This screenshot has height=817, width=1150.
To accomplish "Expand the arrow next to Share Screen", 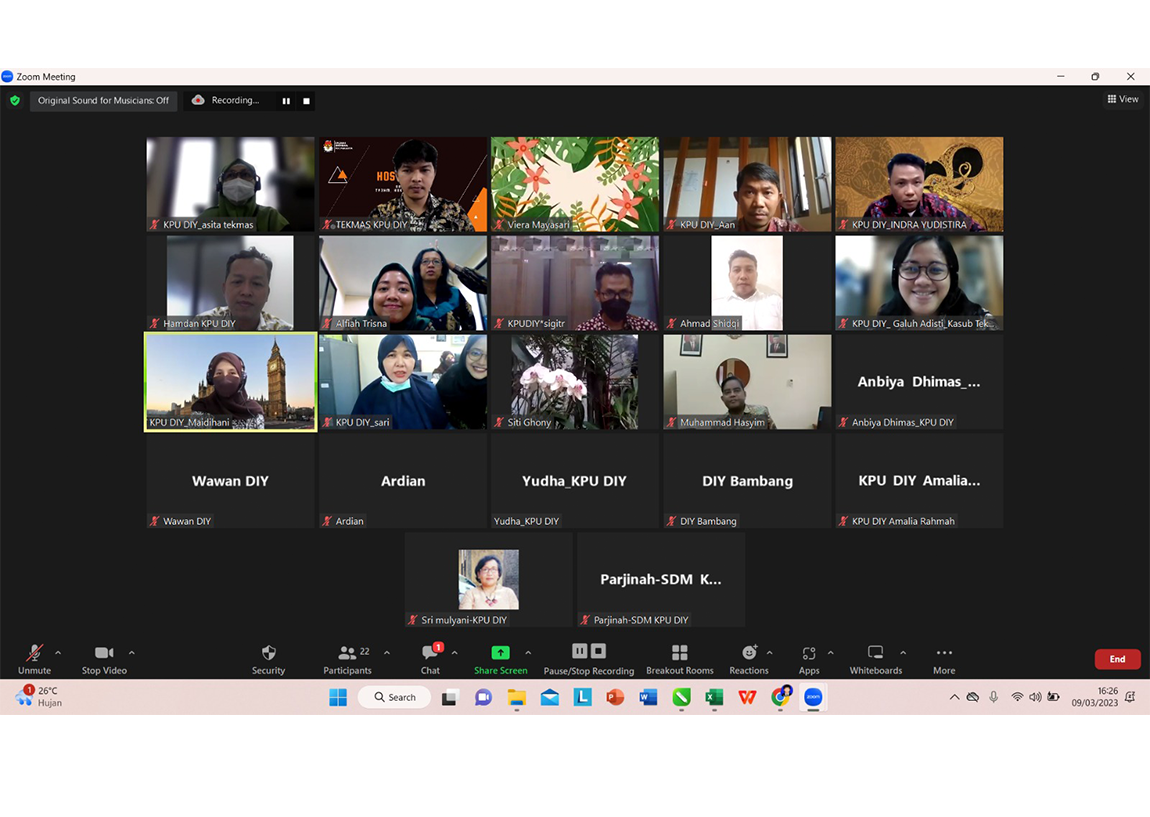I will [528, 653].
